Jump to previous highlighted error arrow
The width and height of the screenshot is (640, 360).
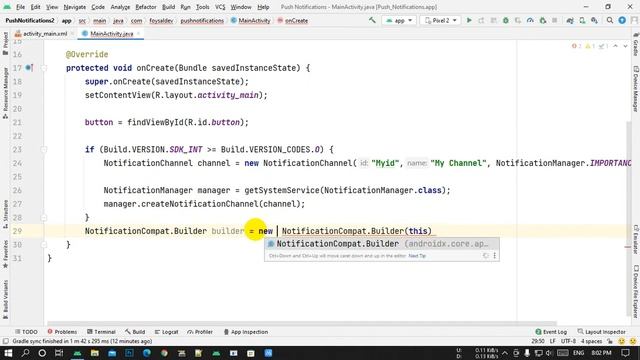pyautogui.click(x=616, y=46)
